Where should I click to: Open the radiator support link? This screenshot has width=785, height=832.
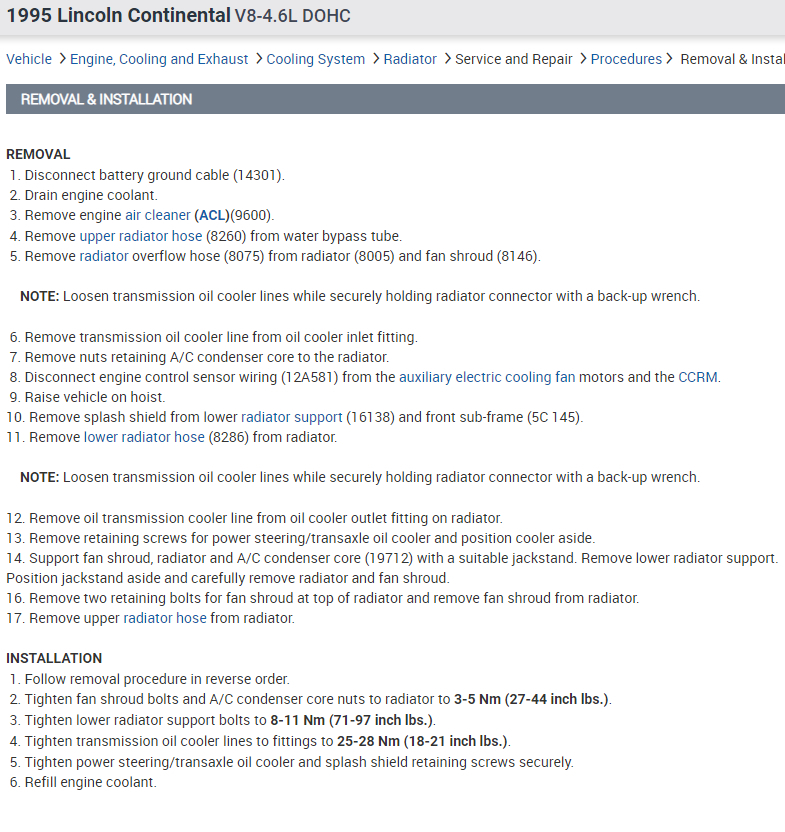292,417
